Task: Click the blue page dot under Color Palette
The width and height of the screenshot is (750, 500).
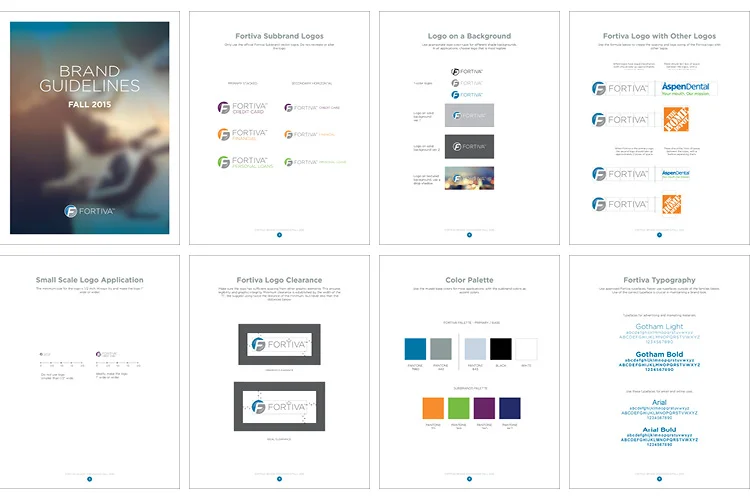Action: point(469,479)
